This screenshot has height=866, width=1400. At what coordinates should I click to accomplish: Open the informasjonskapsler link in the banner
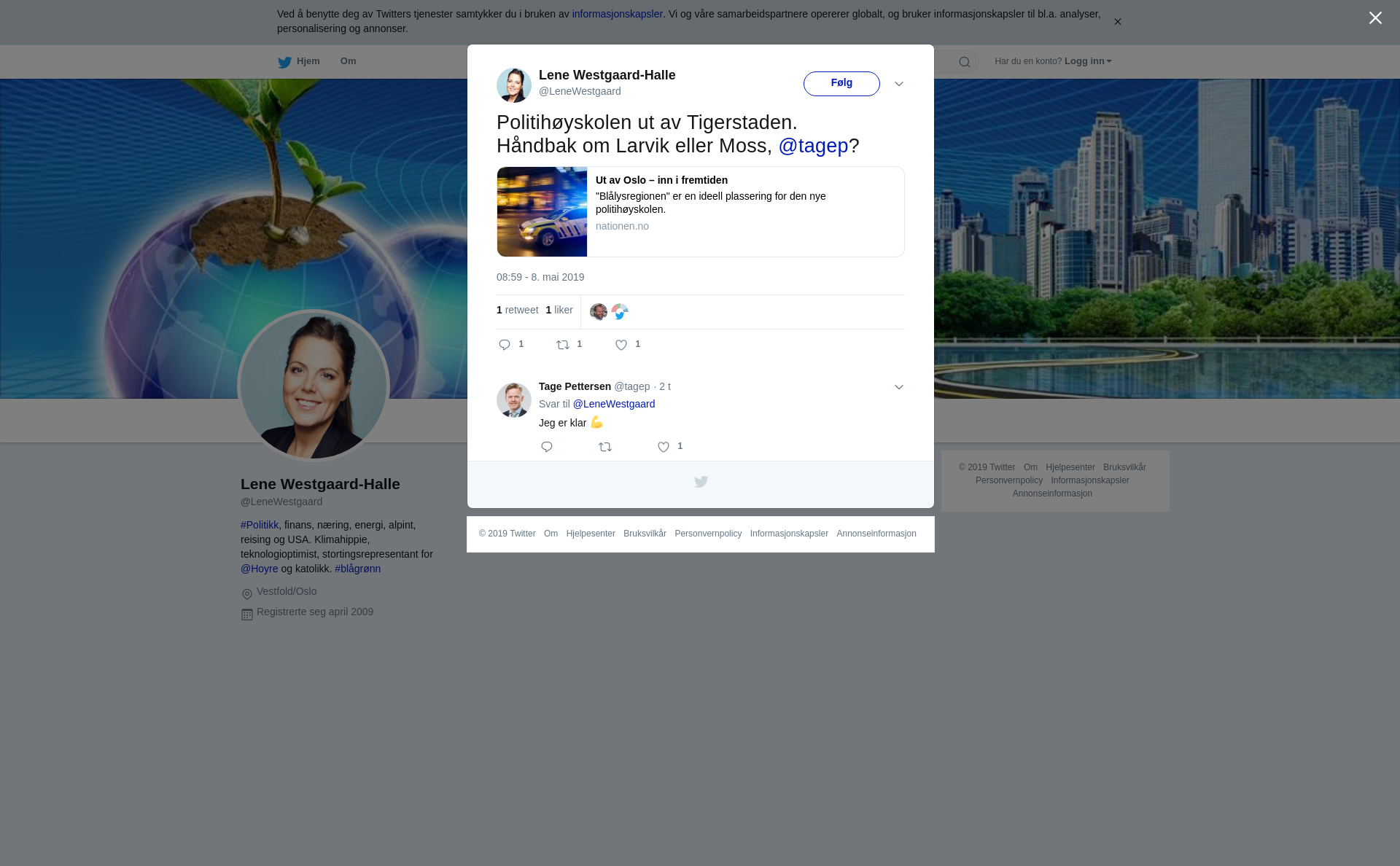point(617,14)
